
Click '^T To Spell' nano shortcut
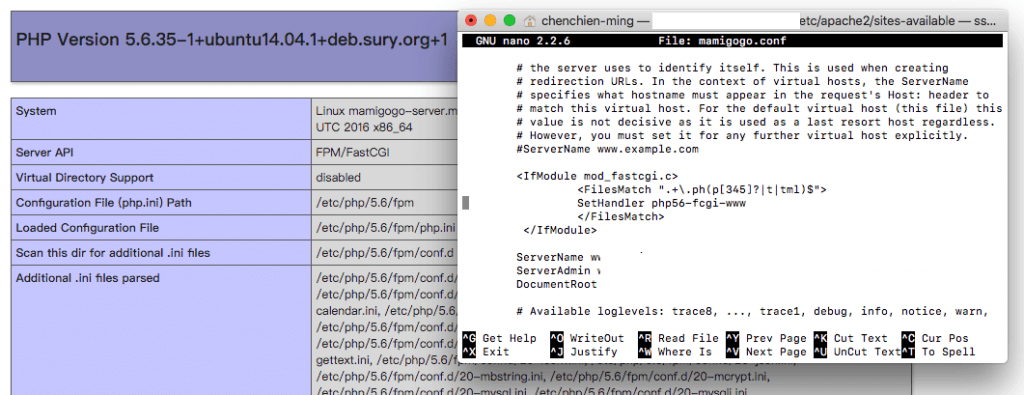(x=938, y=352)
